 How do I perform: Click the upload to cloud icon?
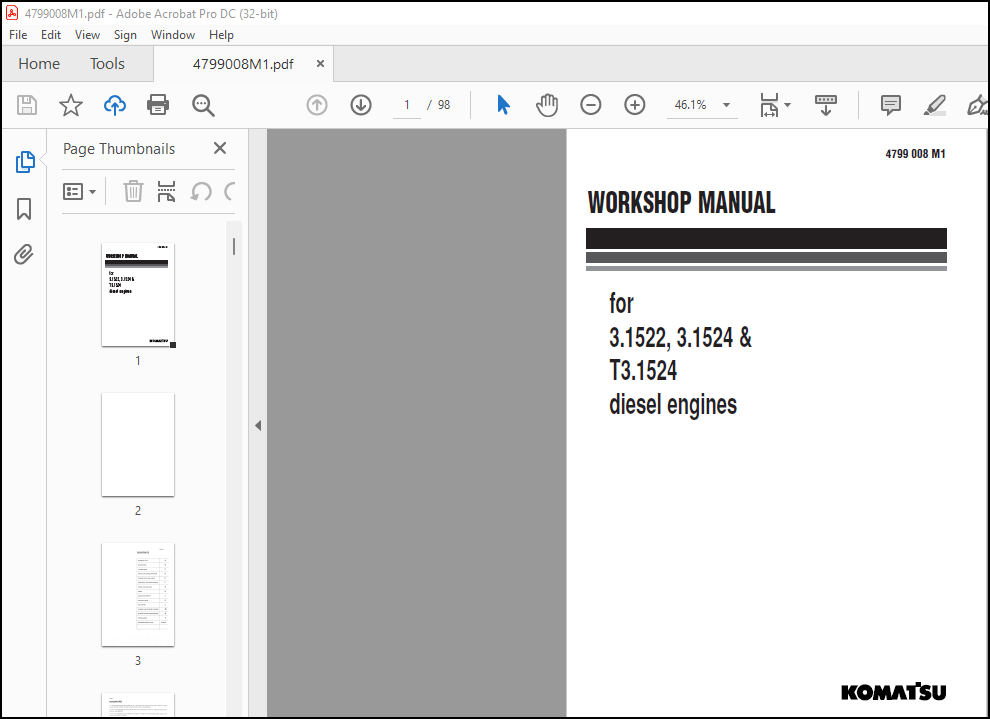pos(115,105)
